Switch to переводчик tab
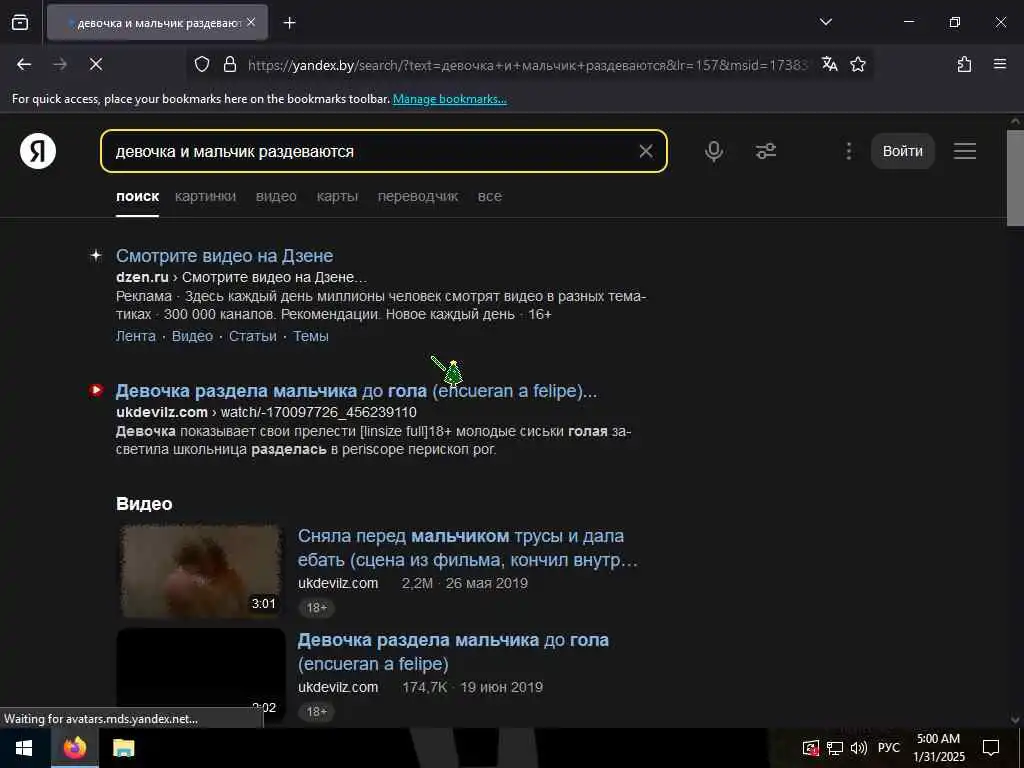The image size is (1024, 768). (418, 197)
